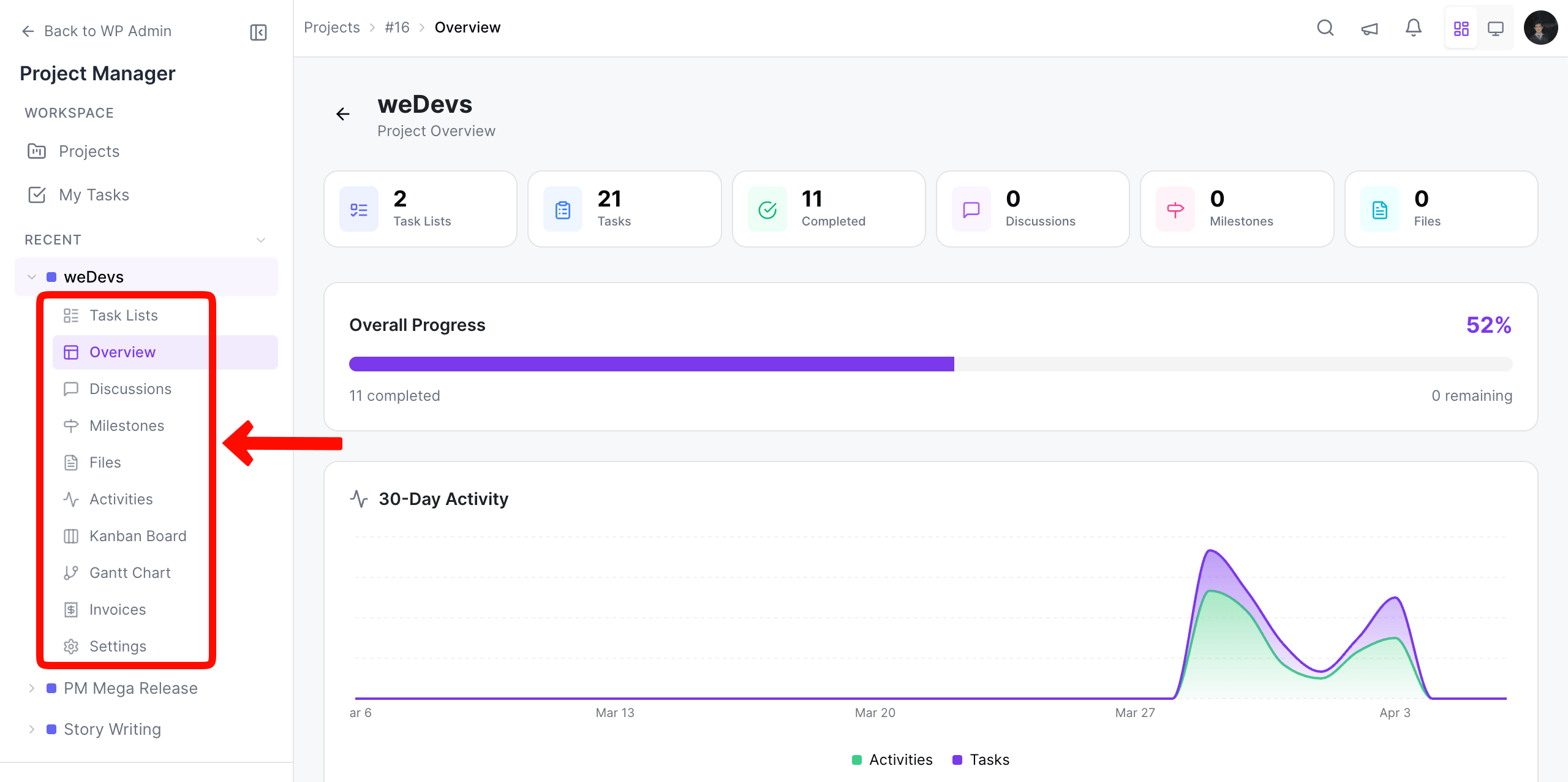Switch to grid layout view in top bar
This screenshot has height=782, width=1568.
coord(1461,28)
